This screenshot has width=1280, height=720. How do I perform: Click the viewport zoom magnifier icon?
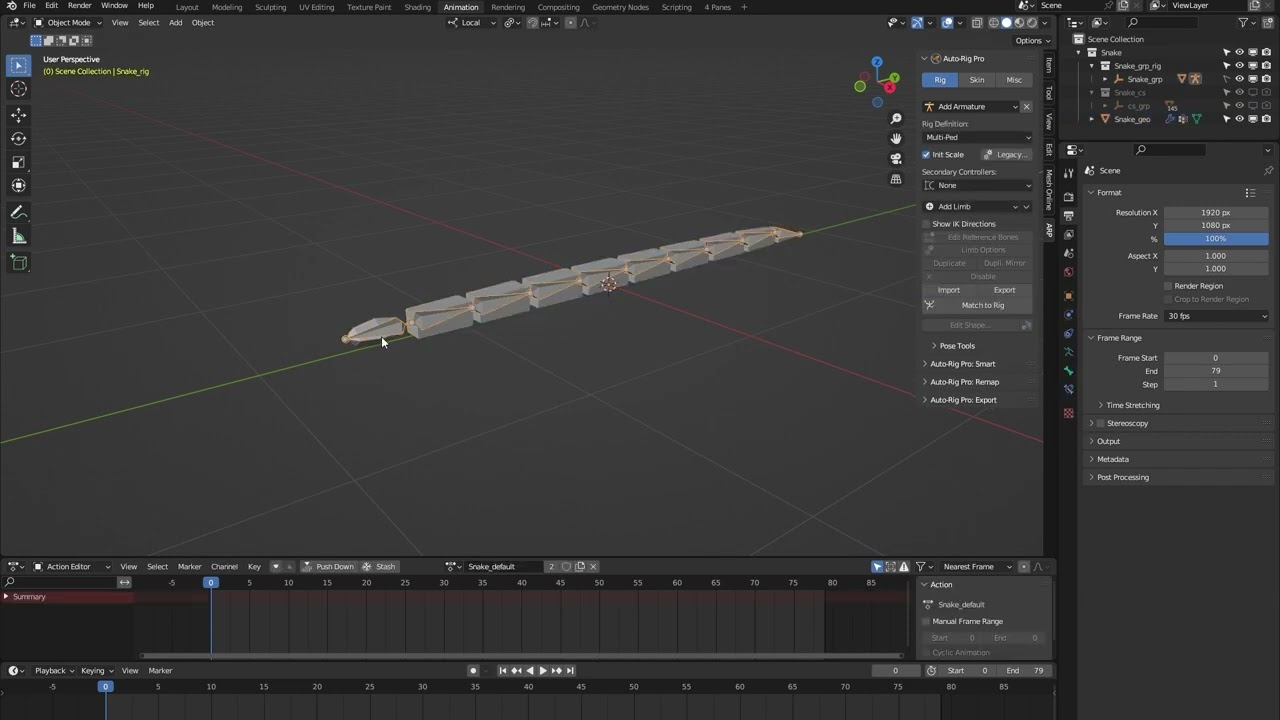(896, 119)
